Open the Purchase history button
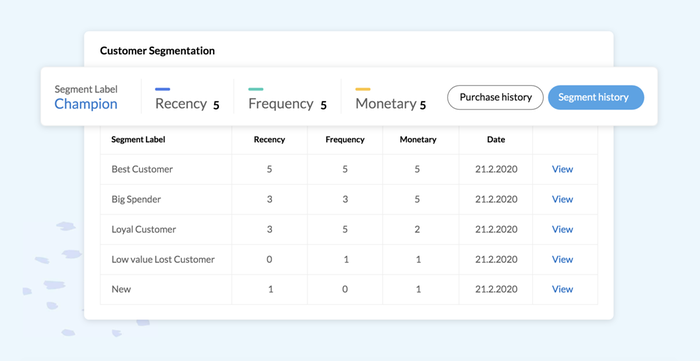Viewport: 700px width, 361px height. click(495, 97)
